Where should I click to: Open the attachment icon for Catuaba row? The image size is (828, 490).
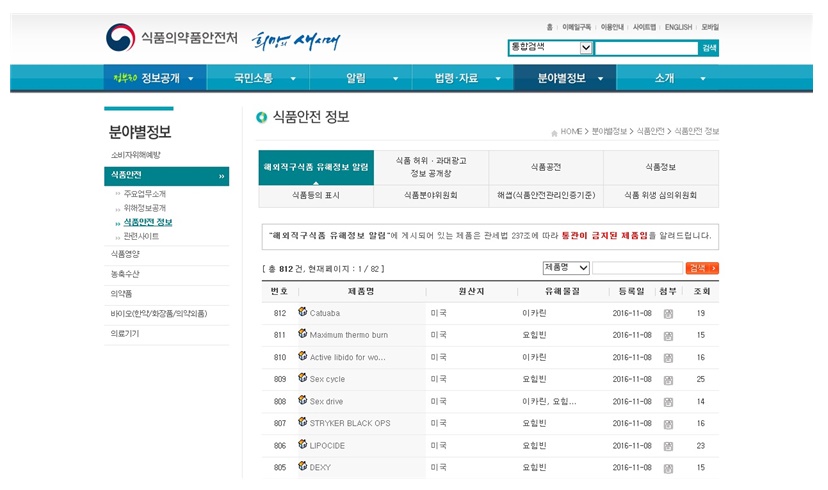(x=668, y=313)
